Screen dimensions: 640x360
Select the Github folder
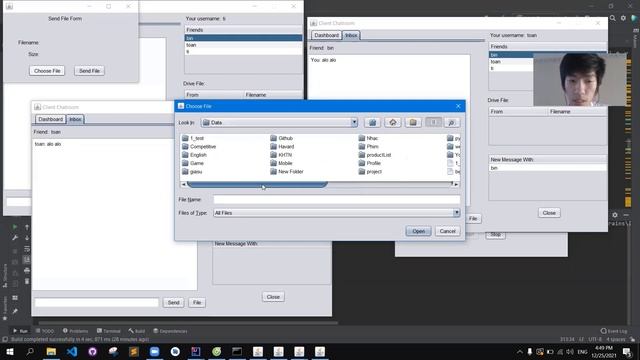(282, 138)
